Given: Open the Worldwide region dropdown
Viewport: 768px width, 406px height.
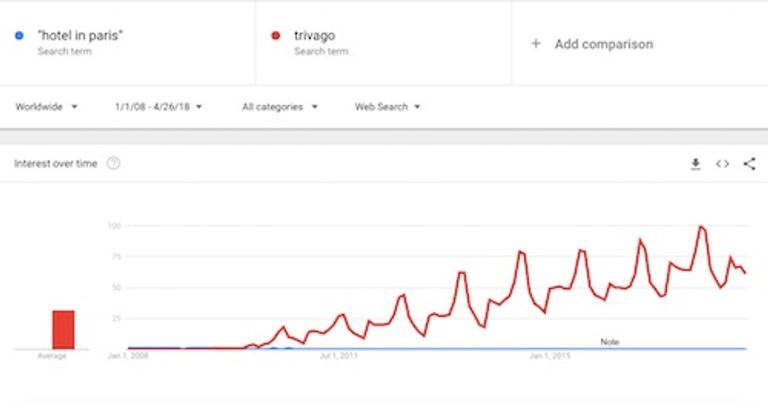Looking at the screenshot, I should click(x=46, y=107).
